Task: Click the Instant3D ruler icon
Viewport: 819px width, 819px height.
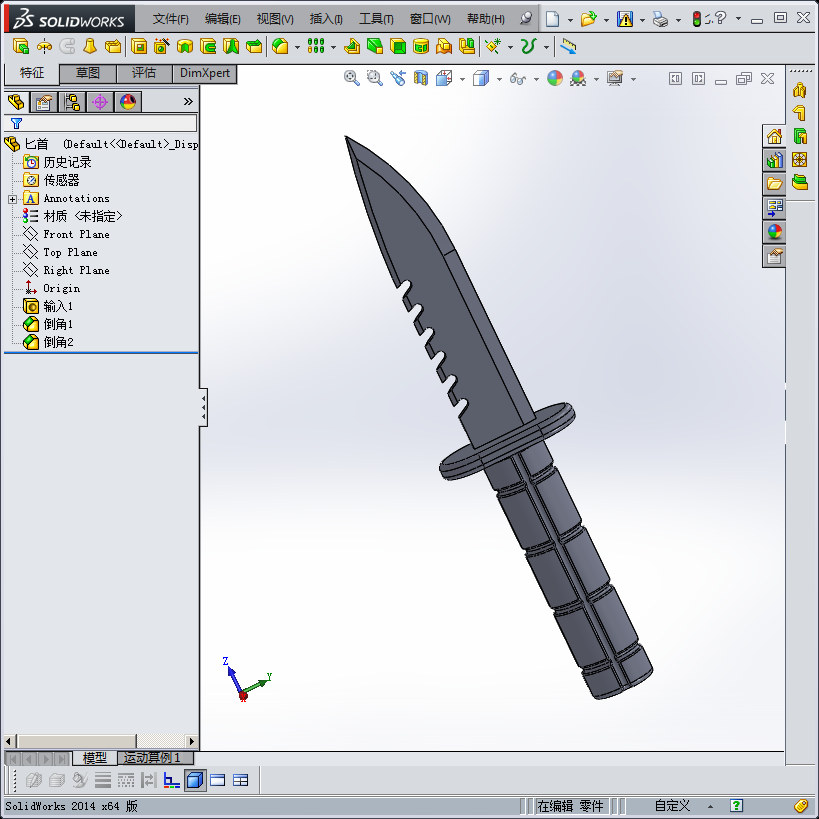Action: point(568,46)
